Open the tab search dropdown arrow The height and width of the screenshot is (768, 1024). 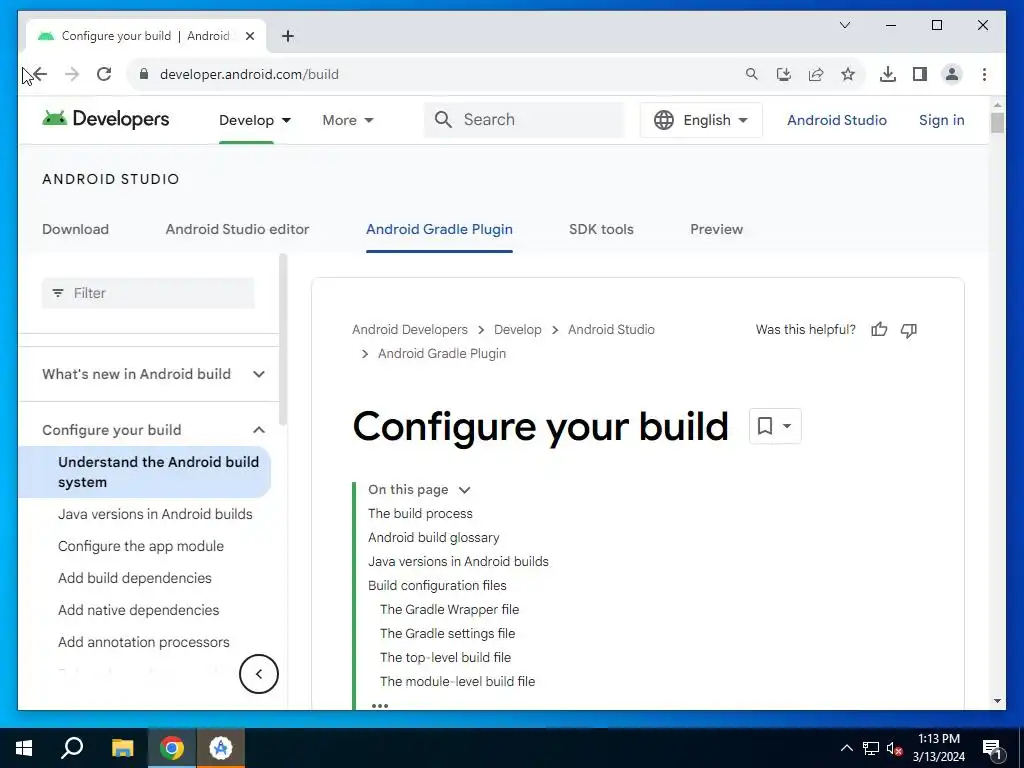click(x=844, y=25)
